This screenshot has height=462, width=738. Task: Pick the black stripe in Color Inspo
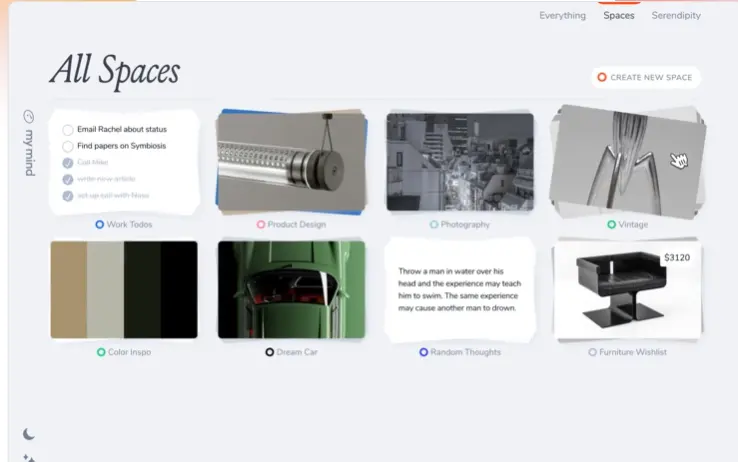click(179, 289)
